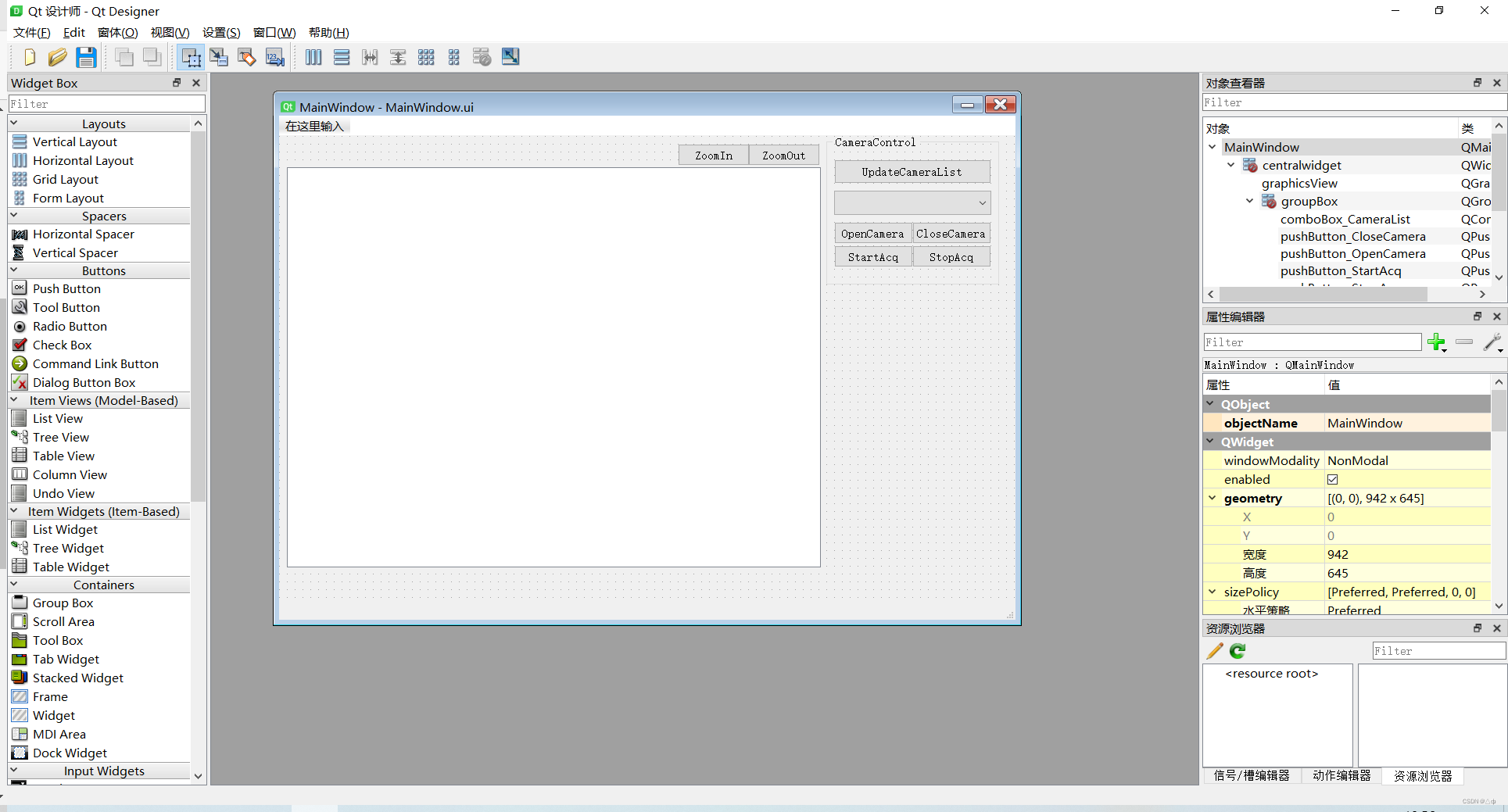Click the StartAcq button
The height and width of the screenshot is (812, 1508).
pos(873,257)
